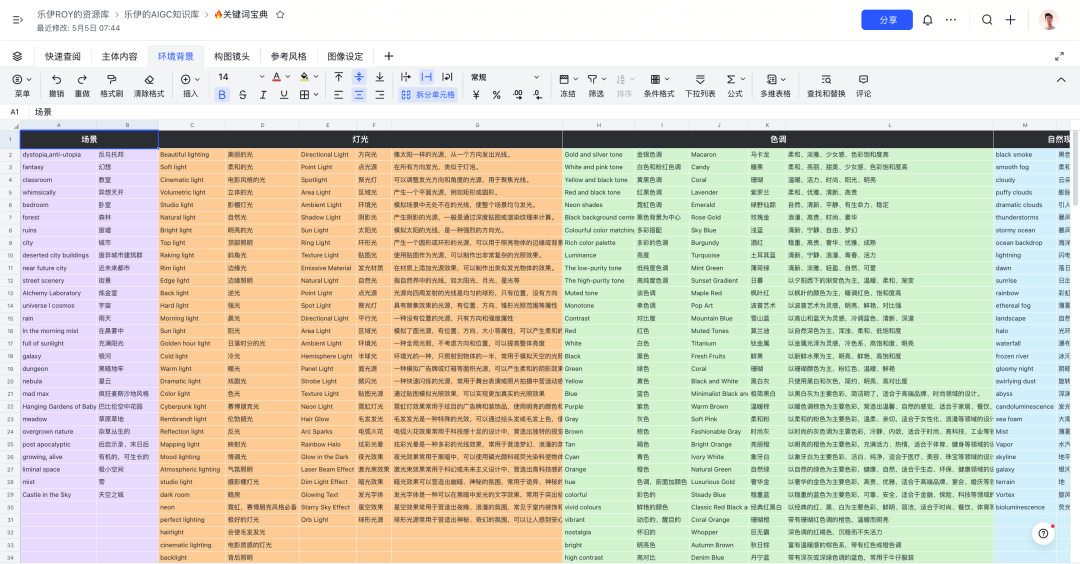Open the dropdown list (下拉列表) tool
The width and height of the screenshot is (1080, 564).
[700, 85]
